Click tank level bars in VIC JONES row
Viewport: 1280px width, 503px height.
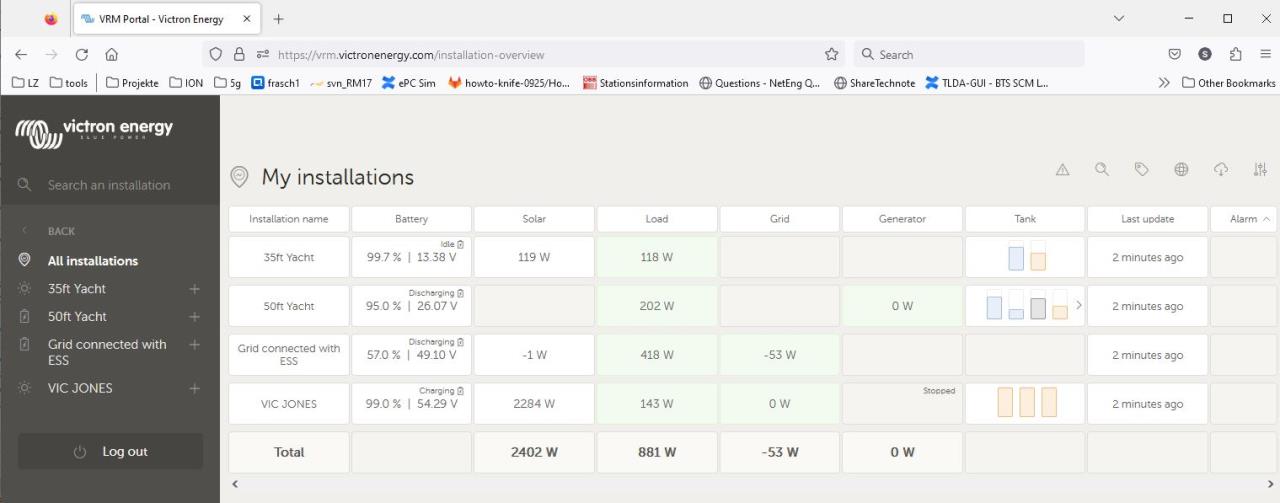(x=1027, y=402)
